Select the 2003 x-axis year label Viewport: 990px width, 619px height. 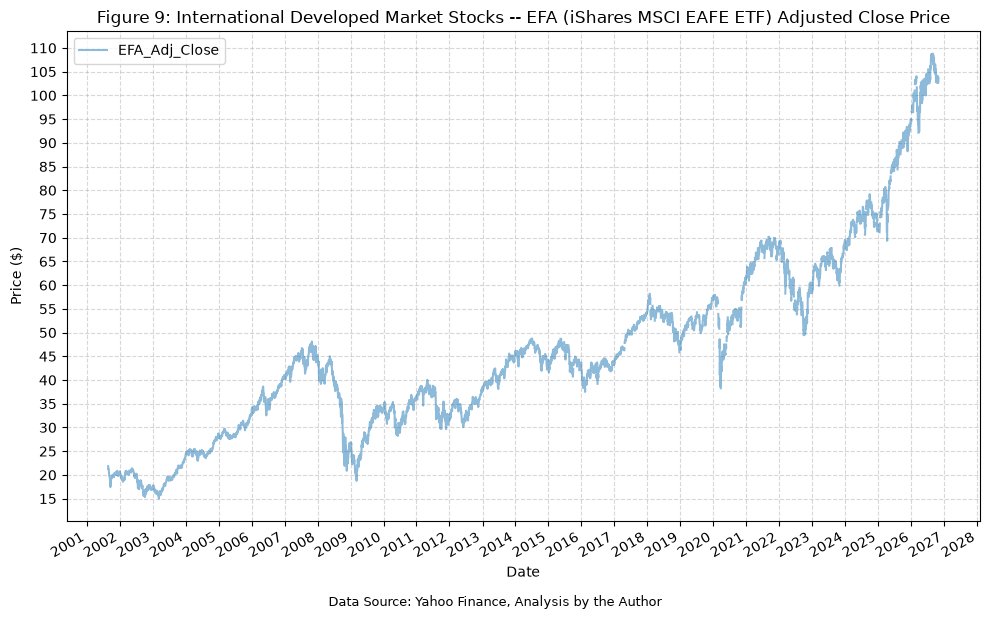pos(133,543)
